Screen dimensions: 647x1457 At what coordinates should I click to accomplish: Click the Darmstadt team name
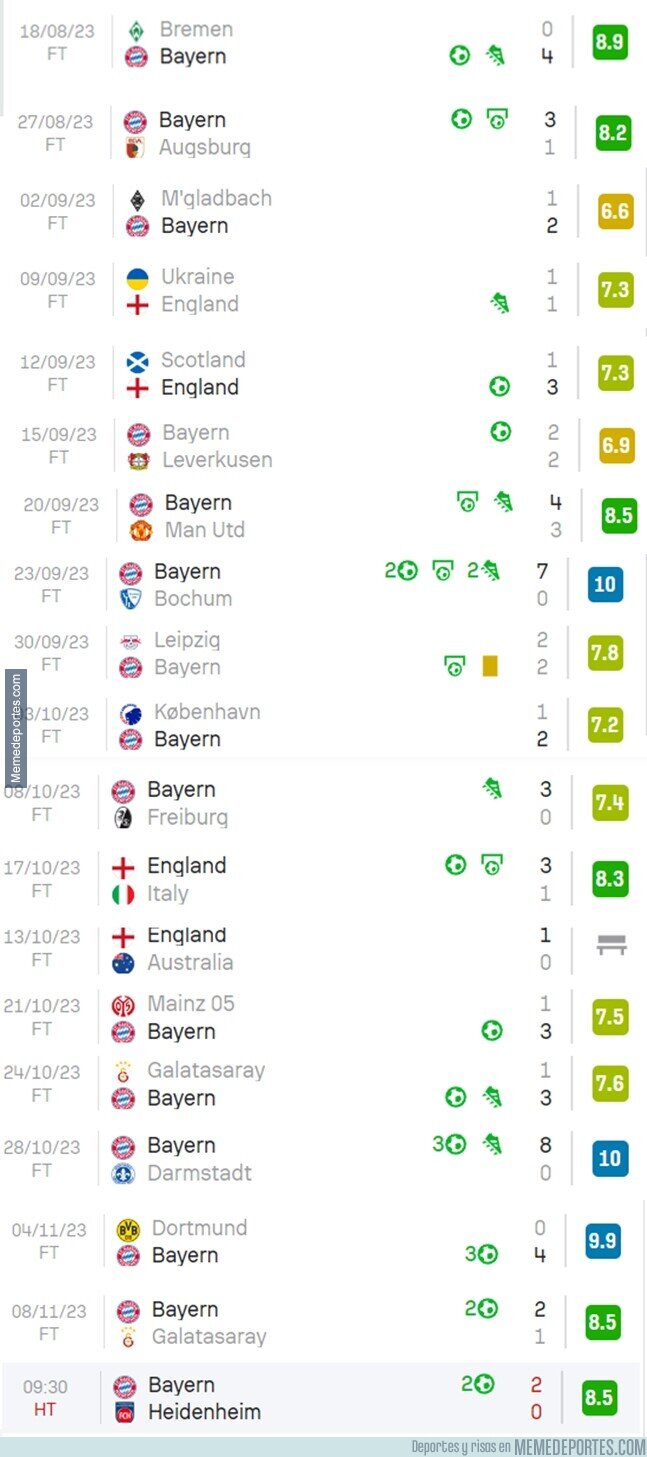click(199, 1172)
